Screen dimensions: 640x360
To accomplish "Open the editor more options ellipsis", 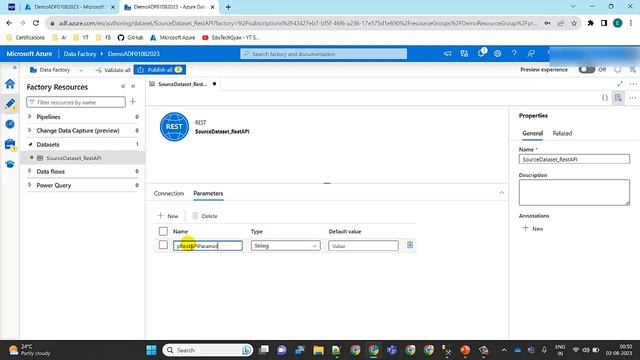I will pos(632,98).
